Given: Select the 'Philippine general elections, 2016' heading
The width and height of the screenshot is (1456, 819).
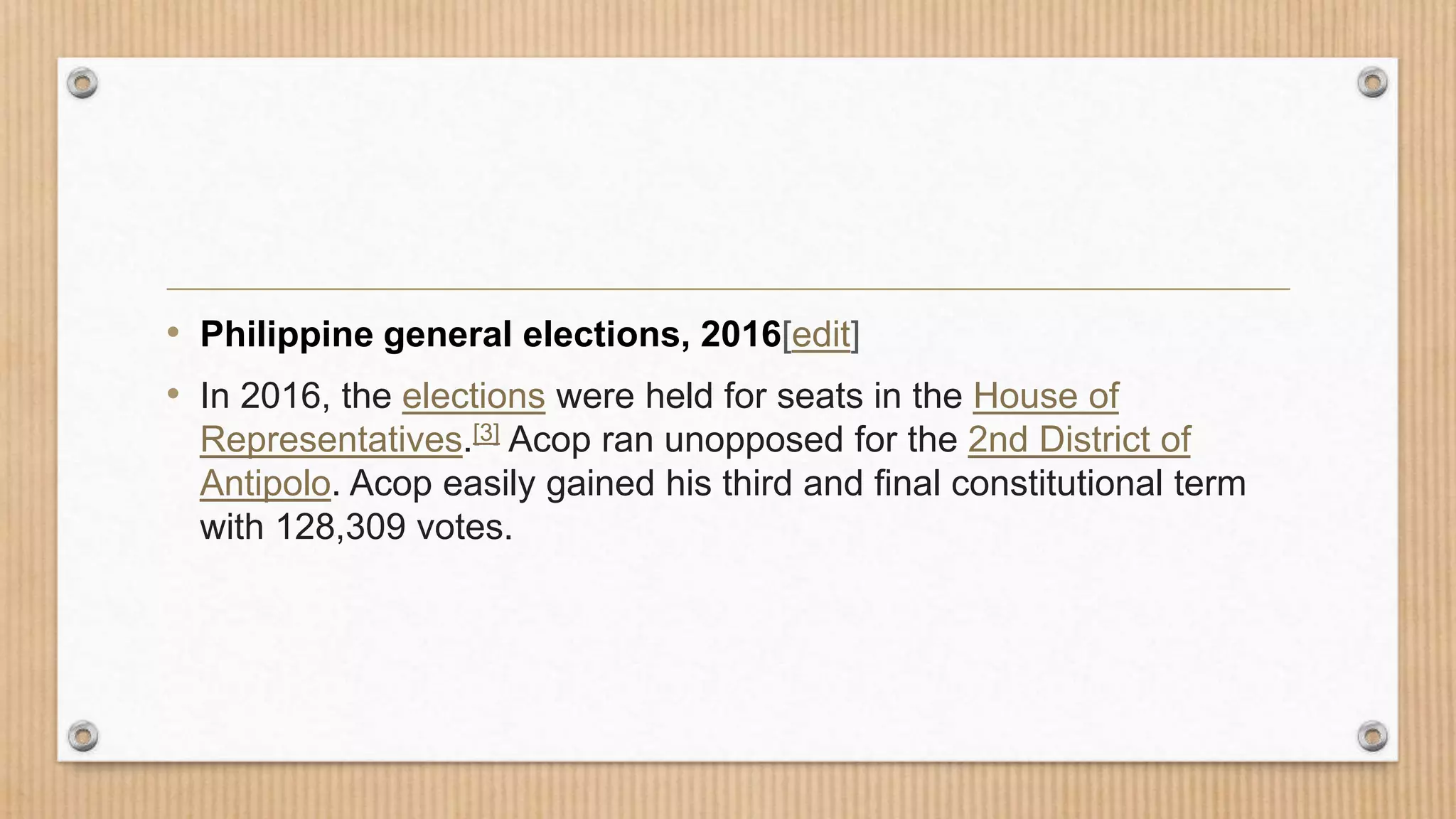Looking at the screenshot, I should 491,334.
